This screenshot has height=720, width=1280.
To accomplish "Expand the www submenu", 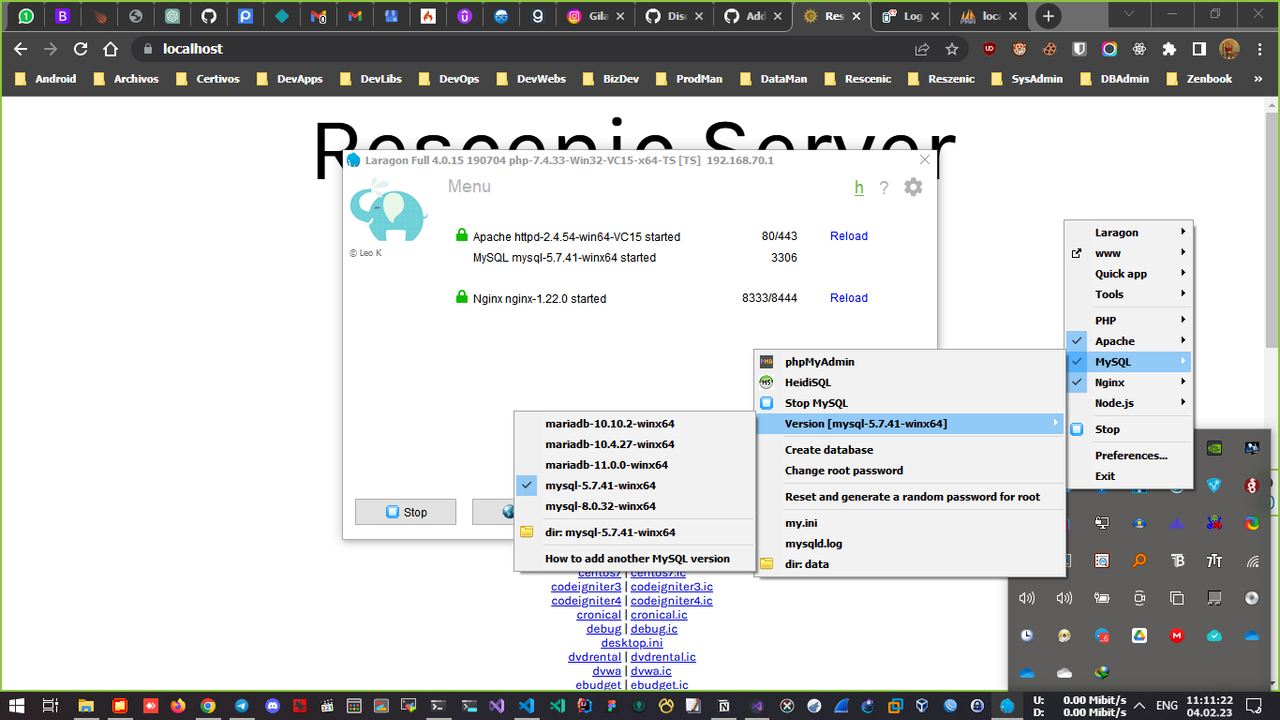I will pos(1129,253).
